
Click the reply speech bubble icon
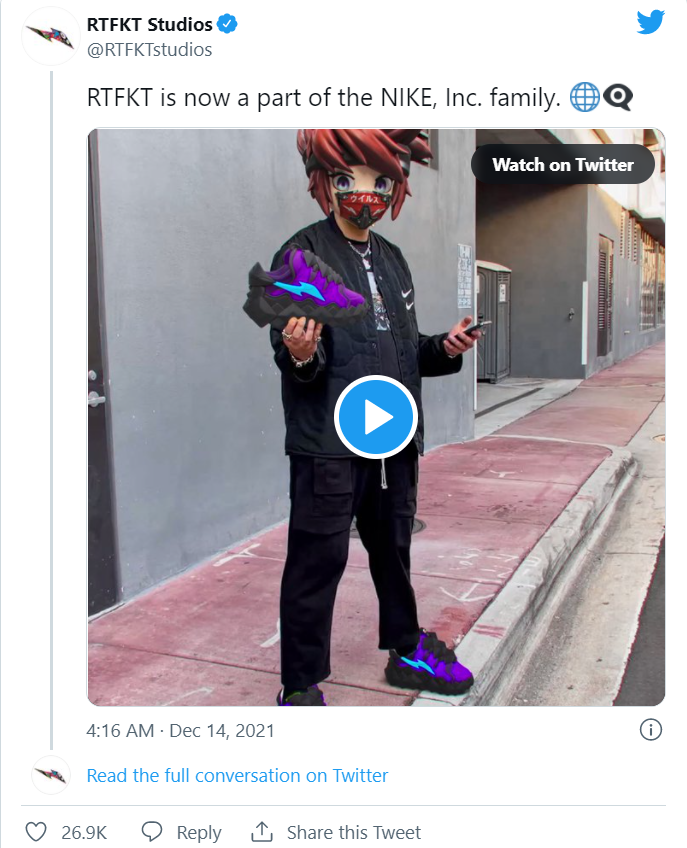[152, 832]
